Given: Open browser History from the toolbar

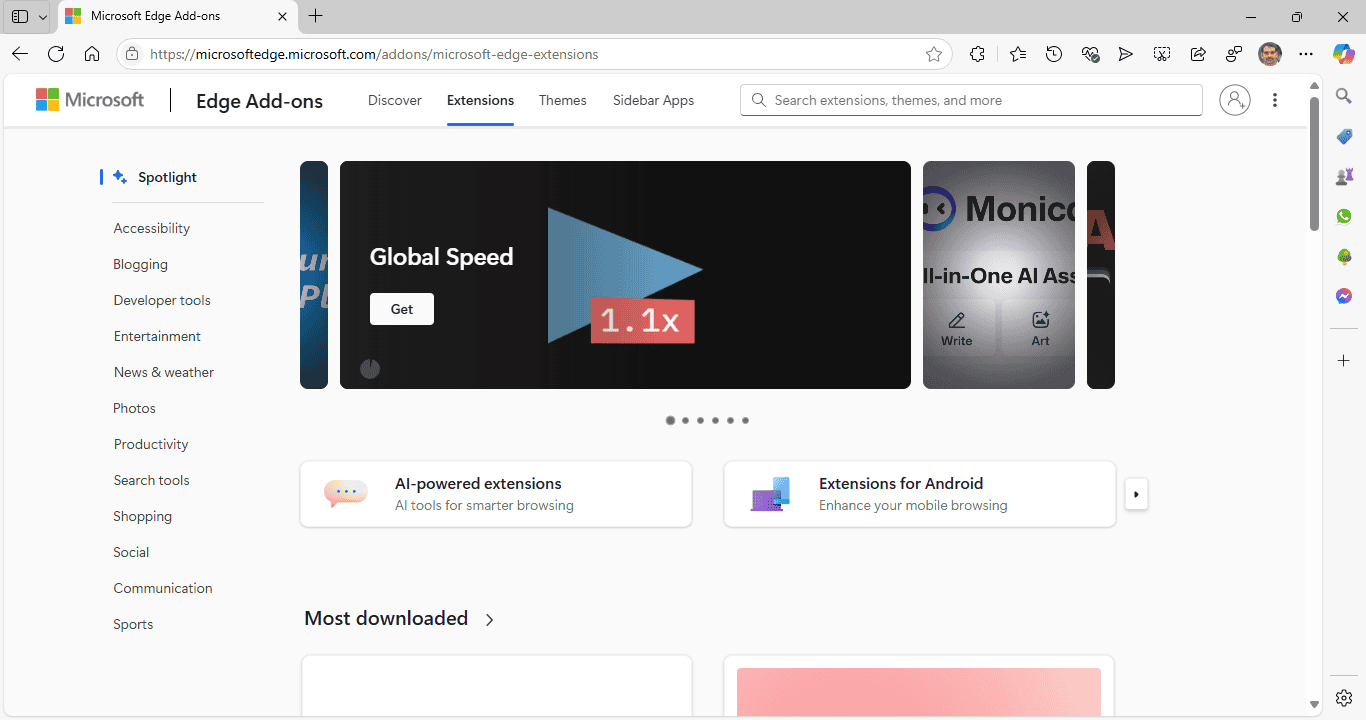Looking at the screenshot, I should (x=1054, y=55).
